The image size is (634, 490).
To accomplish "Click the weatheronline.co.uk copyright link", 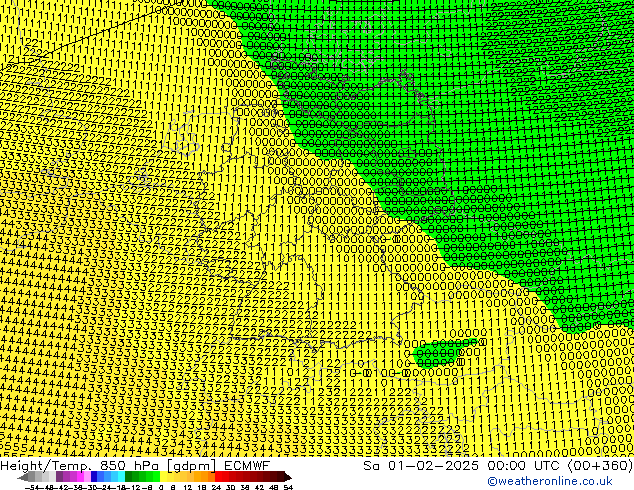I will (549, 481).
